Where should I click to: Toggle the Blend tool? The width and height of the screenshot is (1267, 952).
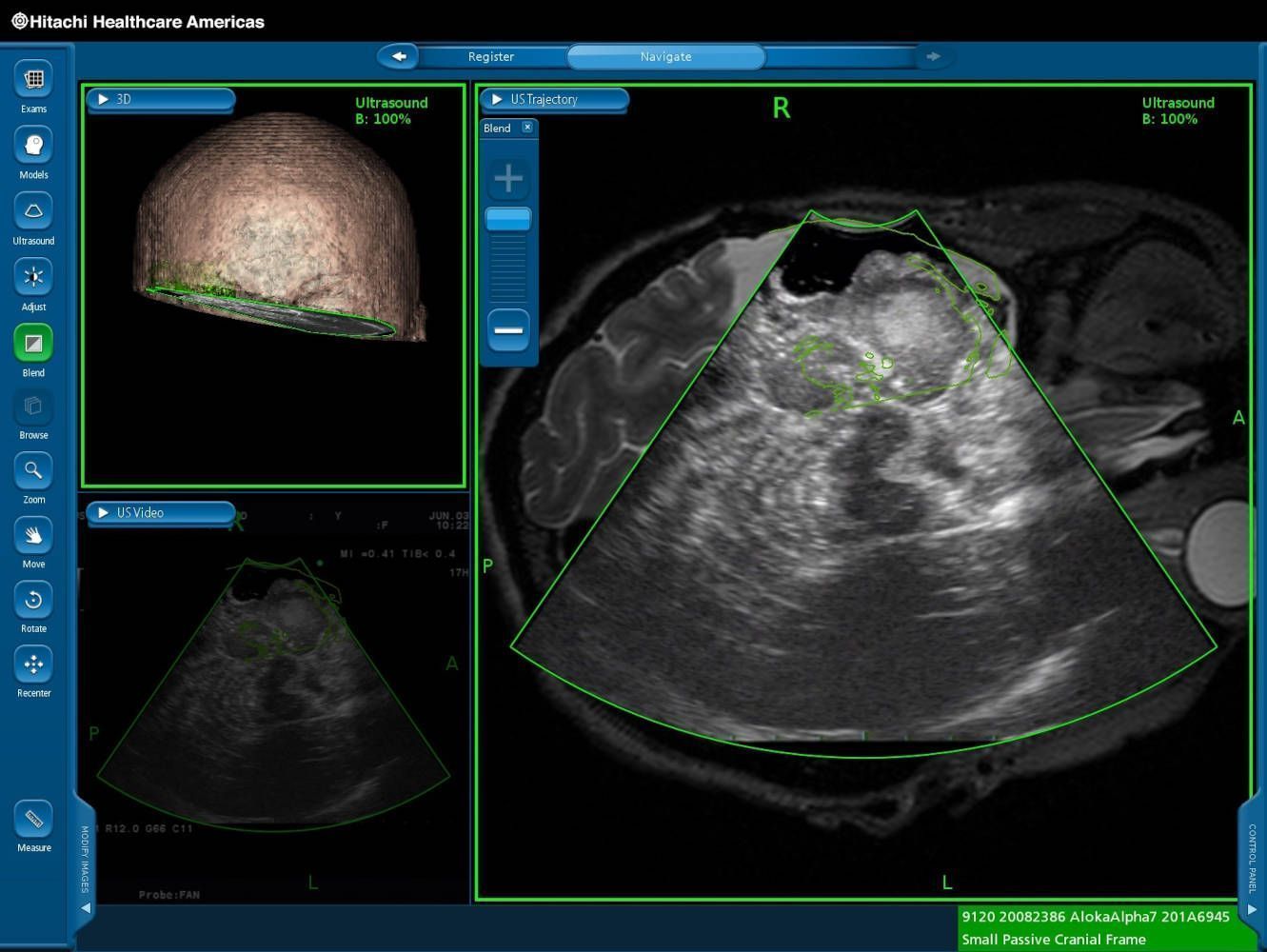click(33, 344)
